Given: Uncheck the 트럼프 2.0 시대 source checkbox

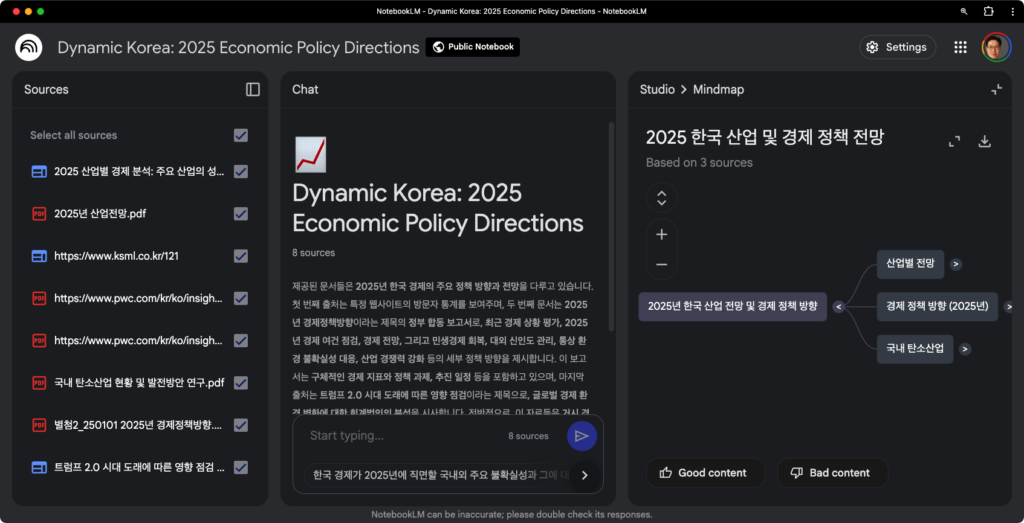Looking at the screenshot, I should tap(241, 468).
